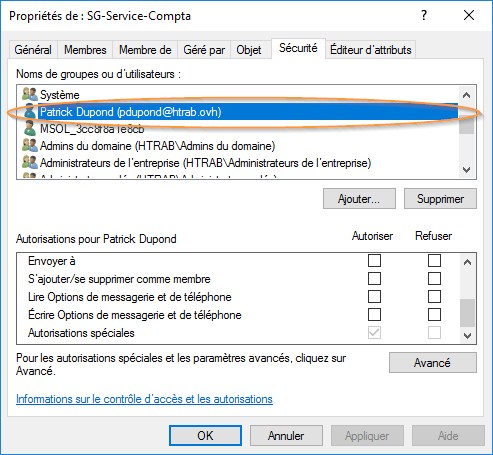Click the permissions list scrollbar thumb
The width and height of the screenshot is (493, 455).
point(467,313)
